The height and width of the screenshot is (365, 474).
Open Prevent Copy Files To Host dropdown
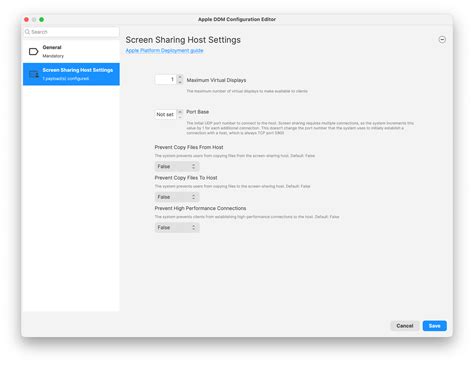[177, 197]
